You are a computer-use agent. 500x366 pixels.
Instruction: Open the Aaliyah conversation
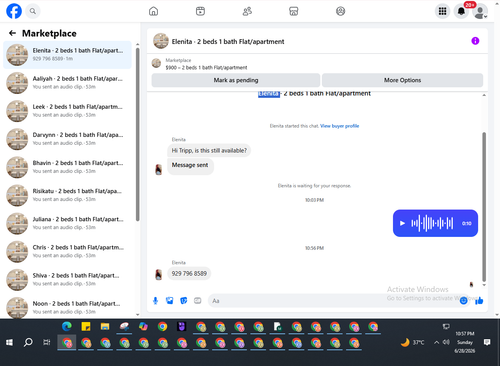67,83
